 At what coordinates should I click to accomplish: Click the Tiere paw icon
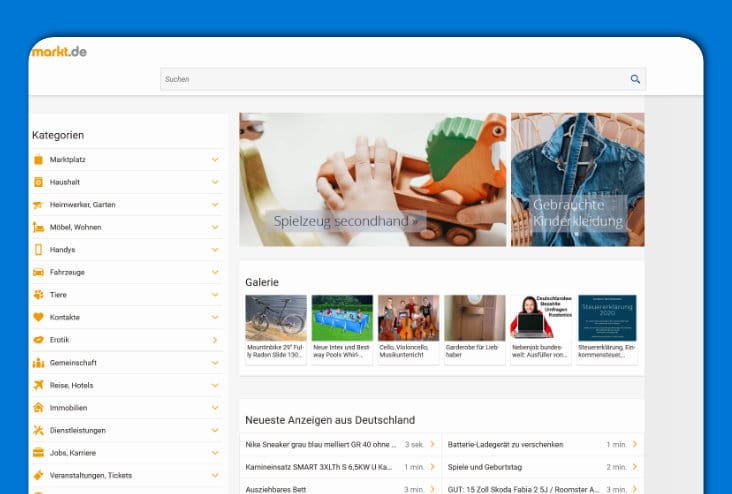(x=38, y=295)
